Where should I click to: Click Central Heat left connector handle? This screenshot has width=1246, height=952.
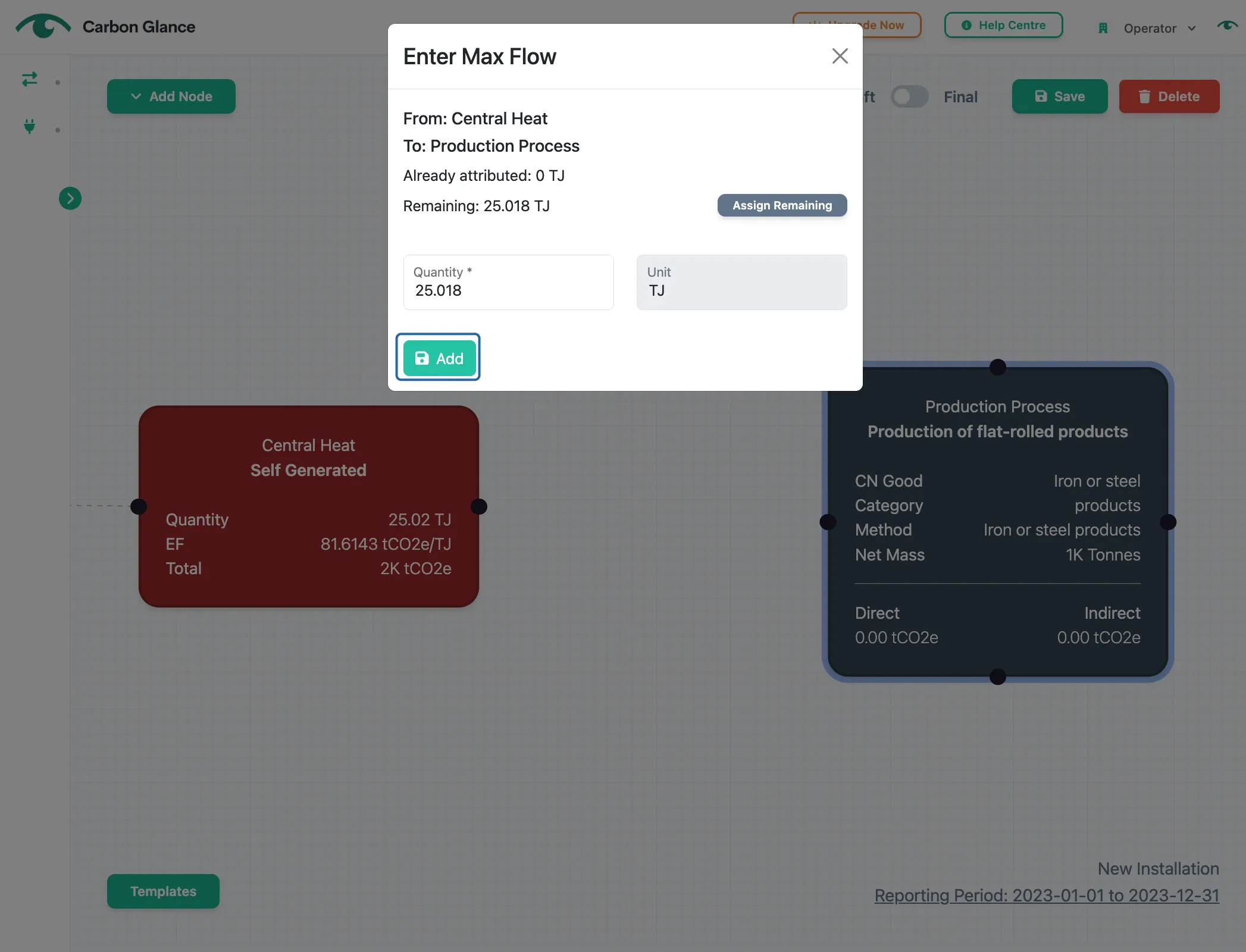139,506
